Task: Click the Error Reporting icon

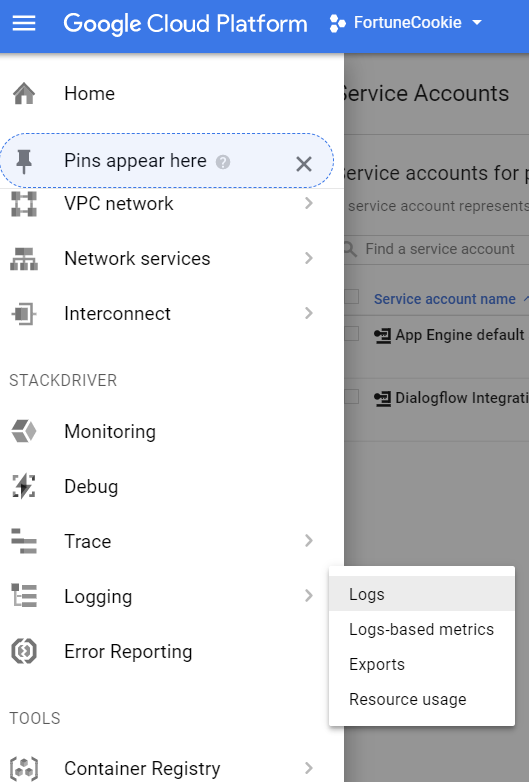Action: [x=24, y=651]
